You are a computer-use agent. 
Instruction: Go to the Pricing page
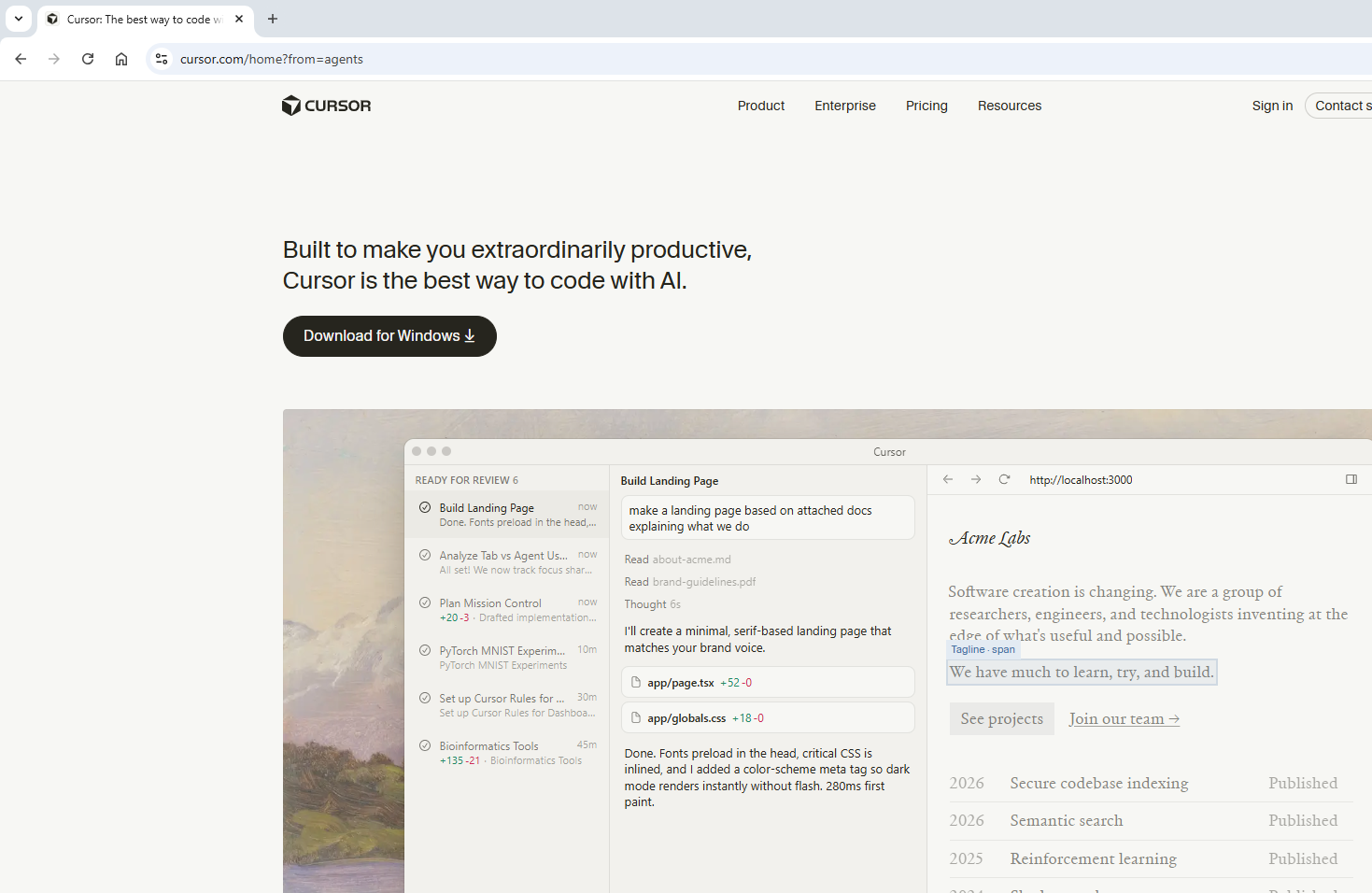[x=926, y=106]
